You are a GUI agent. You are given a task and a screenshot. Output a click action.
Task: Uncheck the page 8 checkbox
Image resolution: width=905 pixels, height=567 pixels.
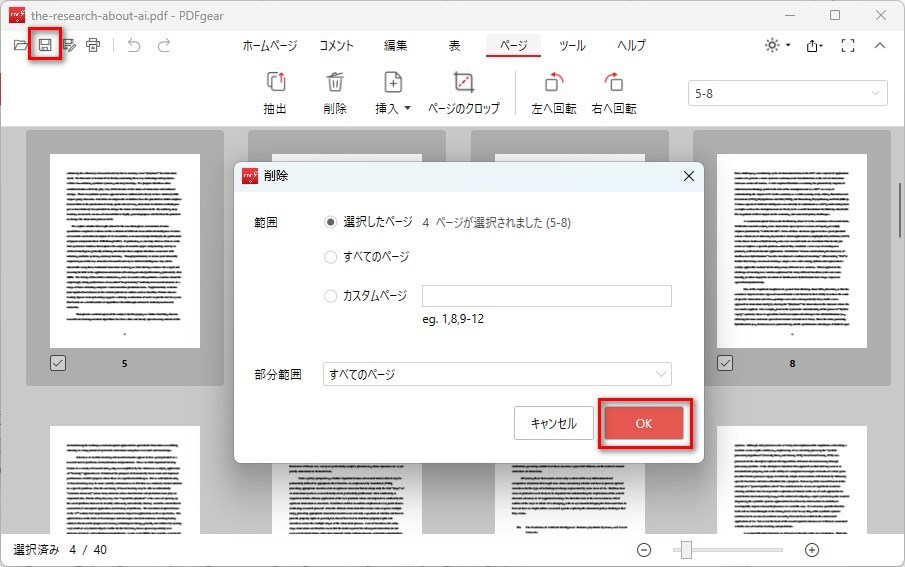(725, 363)
